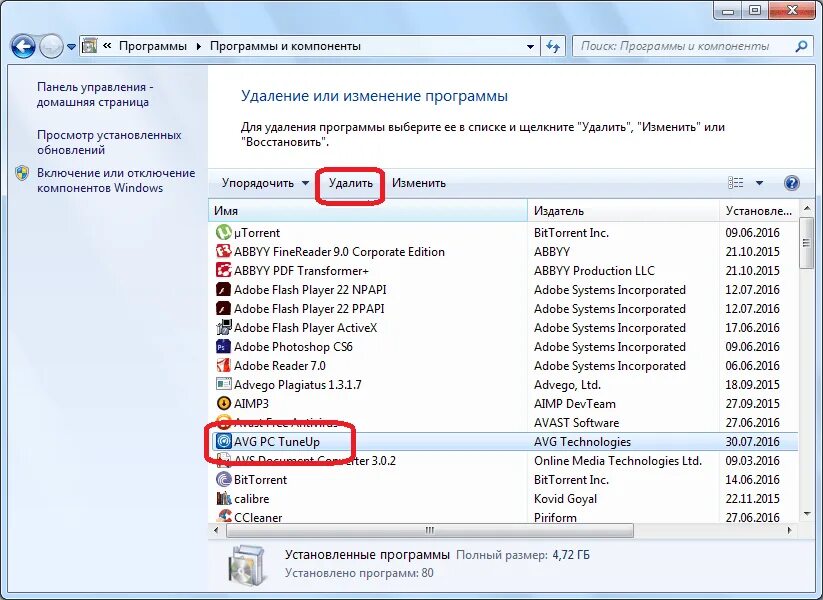Click the CCleaner program icon
The height and width of the screenshot is (600, 823).
224,517
